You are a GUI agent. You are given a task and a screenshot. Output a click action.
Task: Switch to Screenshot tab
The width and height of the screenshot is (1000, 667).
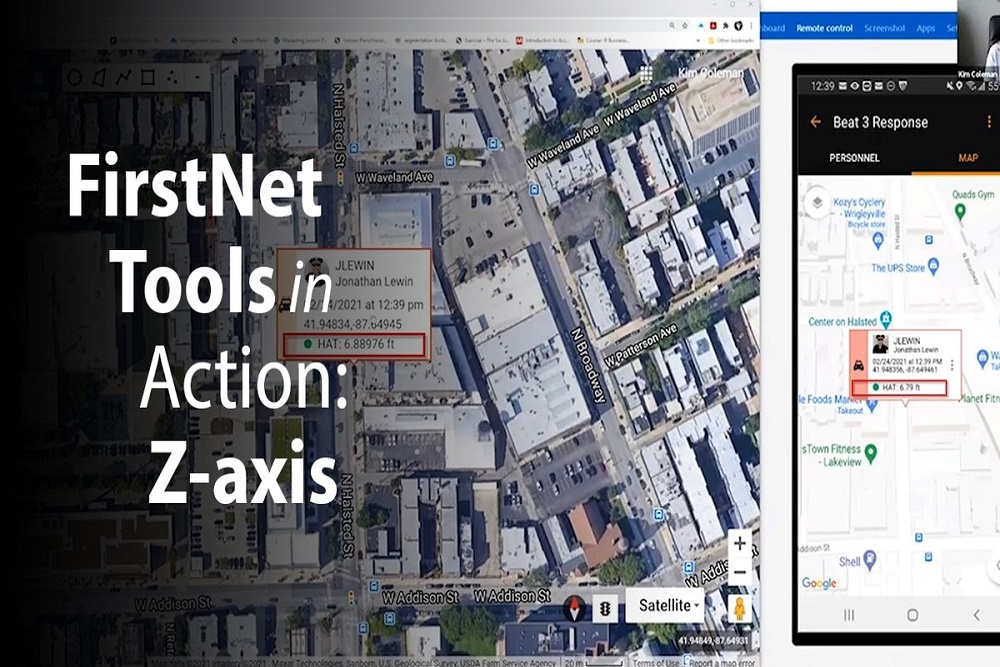885,28
